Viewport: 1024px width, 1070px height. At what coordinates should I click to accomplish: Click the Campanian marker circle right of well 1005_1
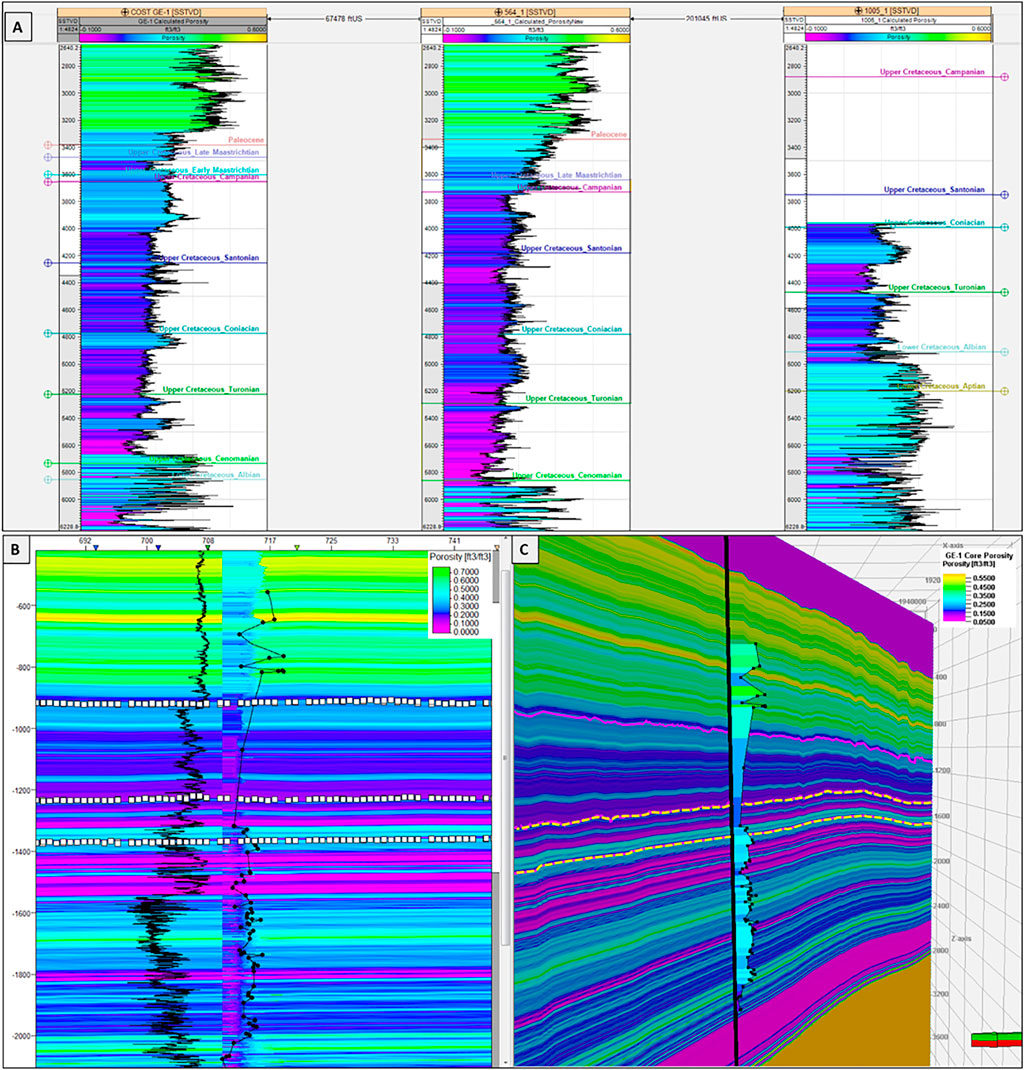1004,77
